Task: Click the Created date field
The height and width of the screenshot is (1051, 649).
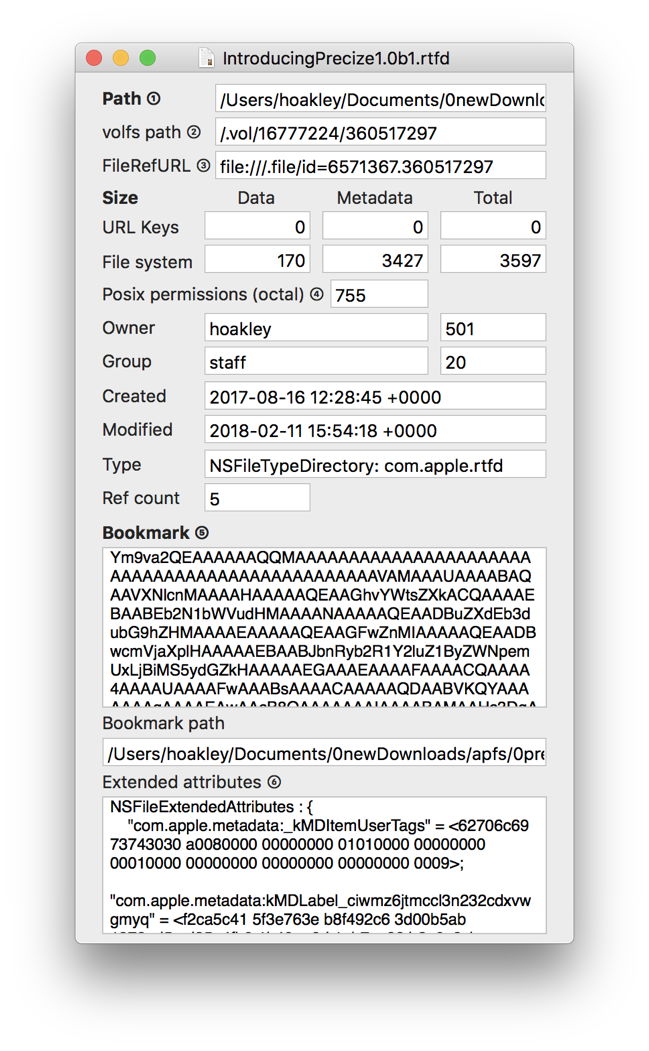Action: [375, 396]
